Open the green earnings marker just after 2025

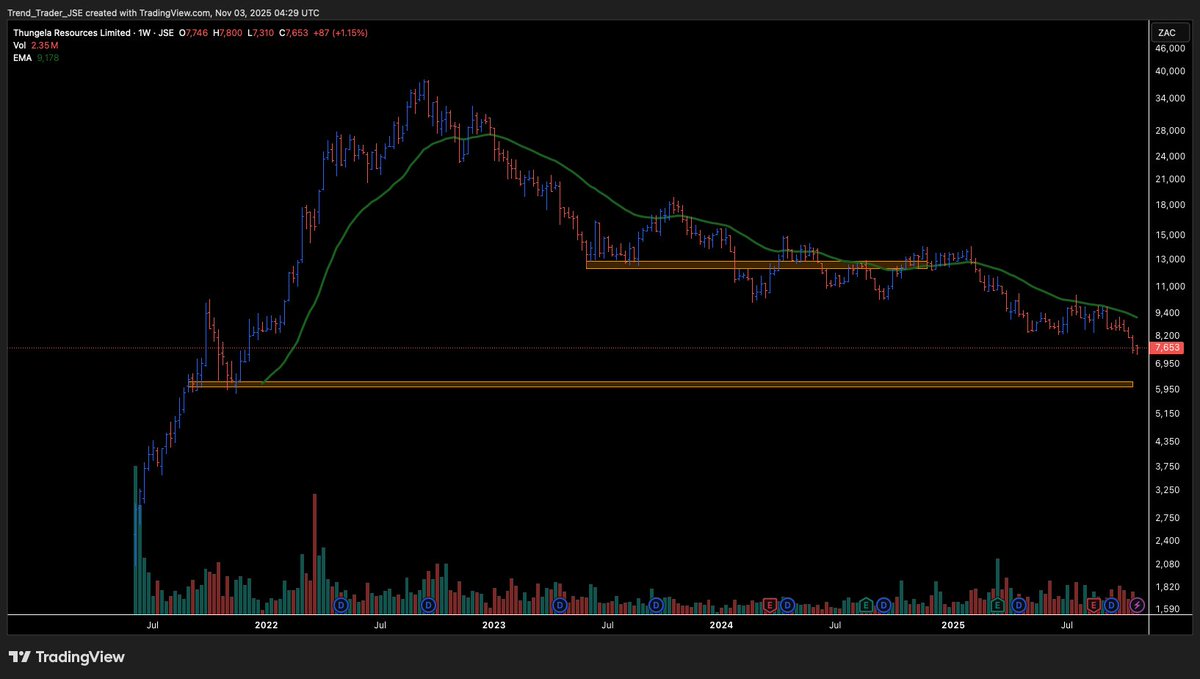(997, 605)
